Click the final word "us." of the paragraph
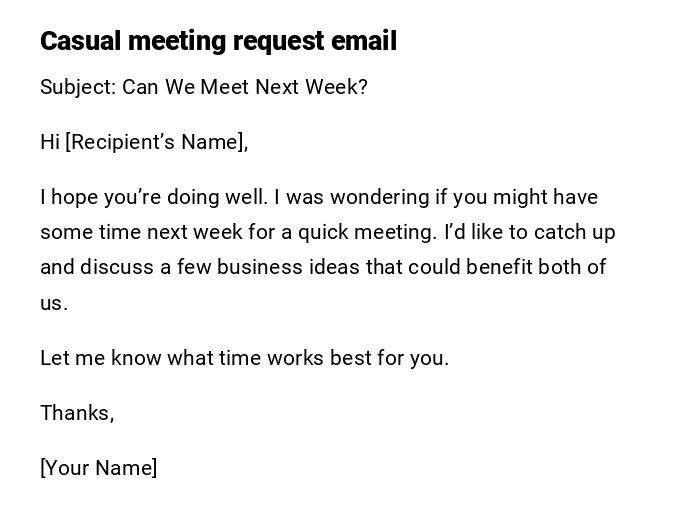This screenshot has width=700, height=530. point(54,303)
